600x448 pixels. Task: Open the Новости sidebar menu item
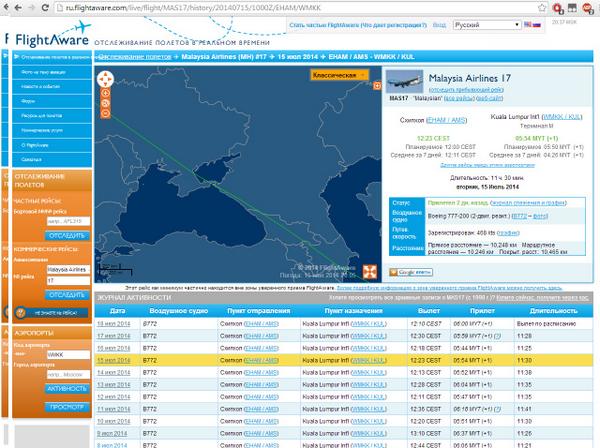52,86
